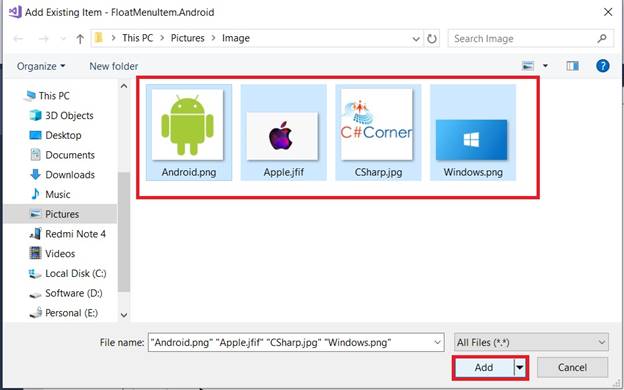
Task: Select 'This PC' in the address breadcrumb
Action: (138, 38)
